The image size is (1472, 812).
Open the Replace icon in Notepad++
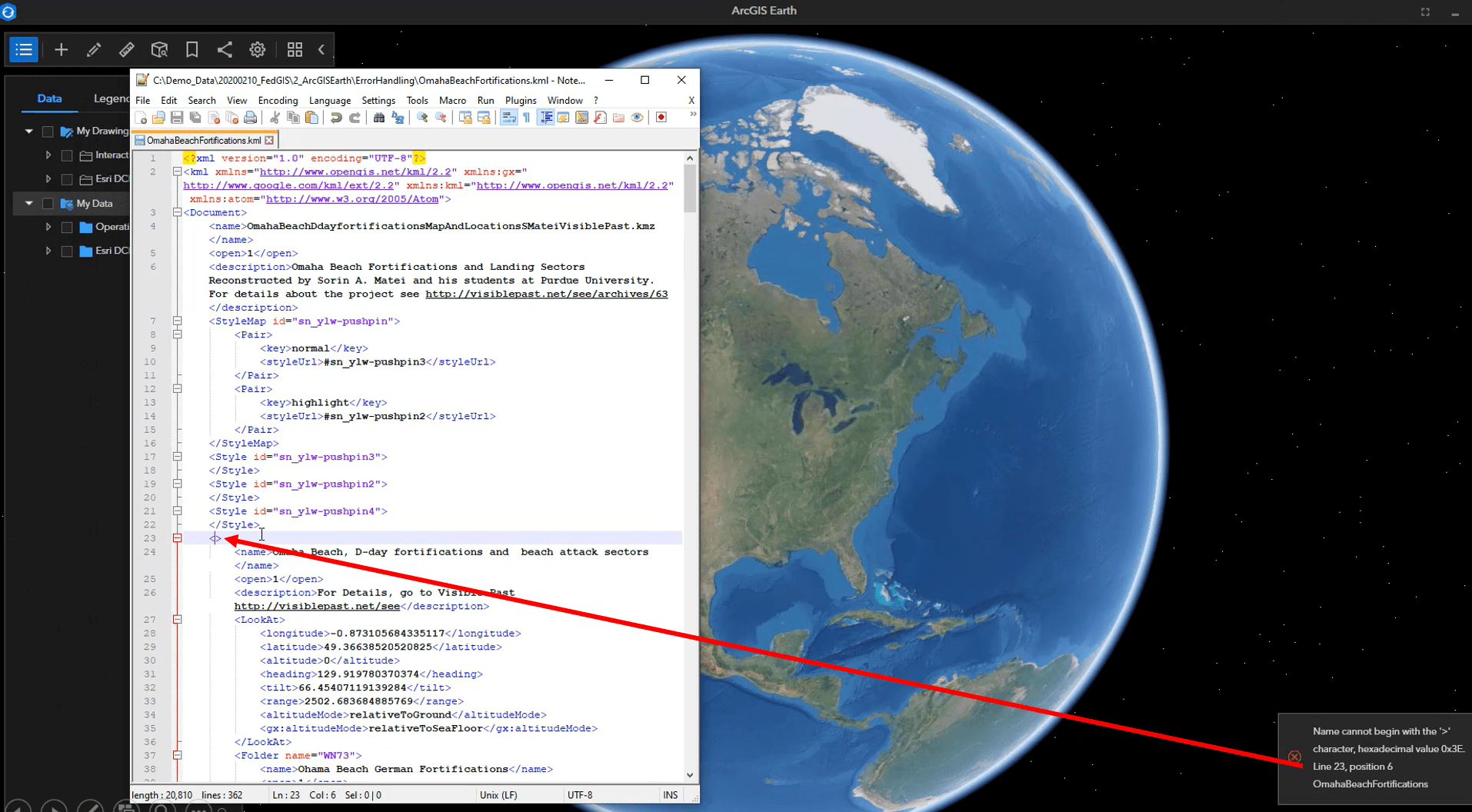(x=398, y=118)
